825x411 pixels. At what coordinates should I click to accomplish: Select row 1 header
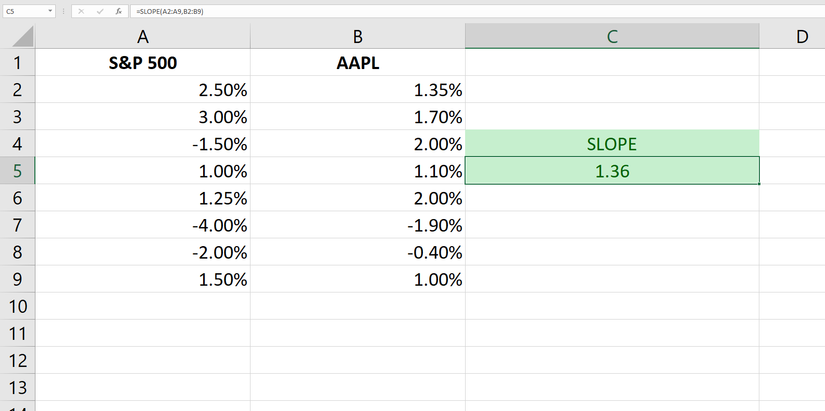pos(18,63)
